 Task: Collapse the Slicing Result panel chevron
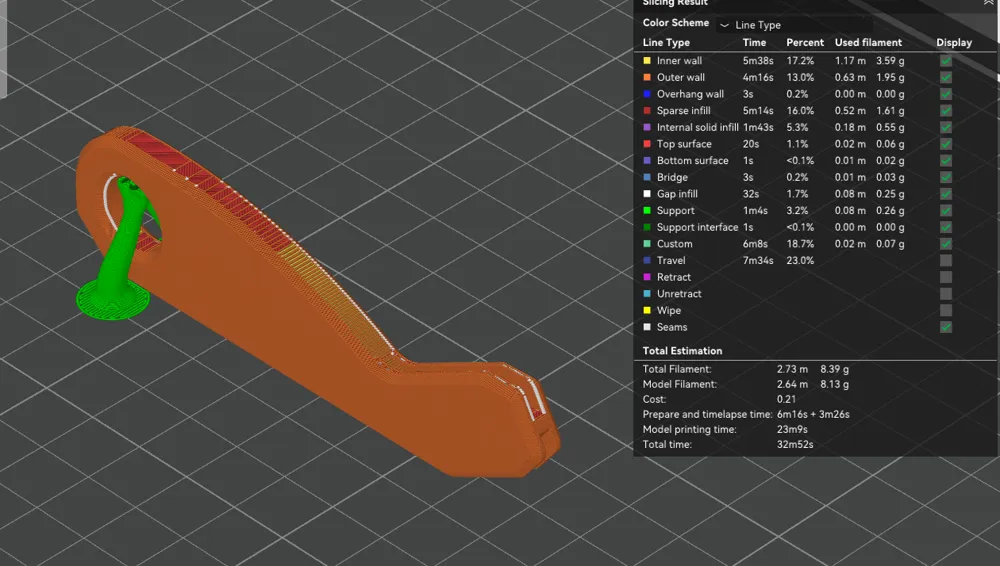click(x=989, y=3)
